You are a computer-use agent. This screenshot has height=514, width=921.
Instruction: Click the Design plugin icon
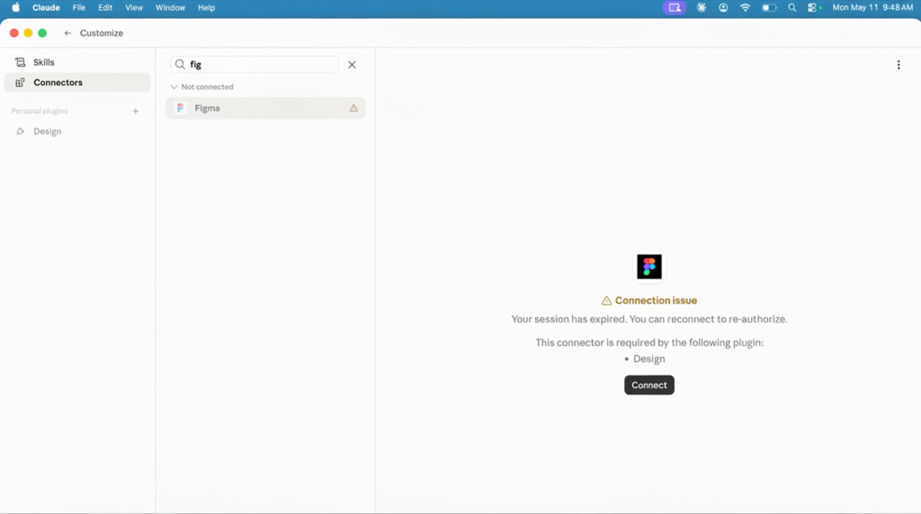(20, 131)
